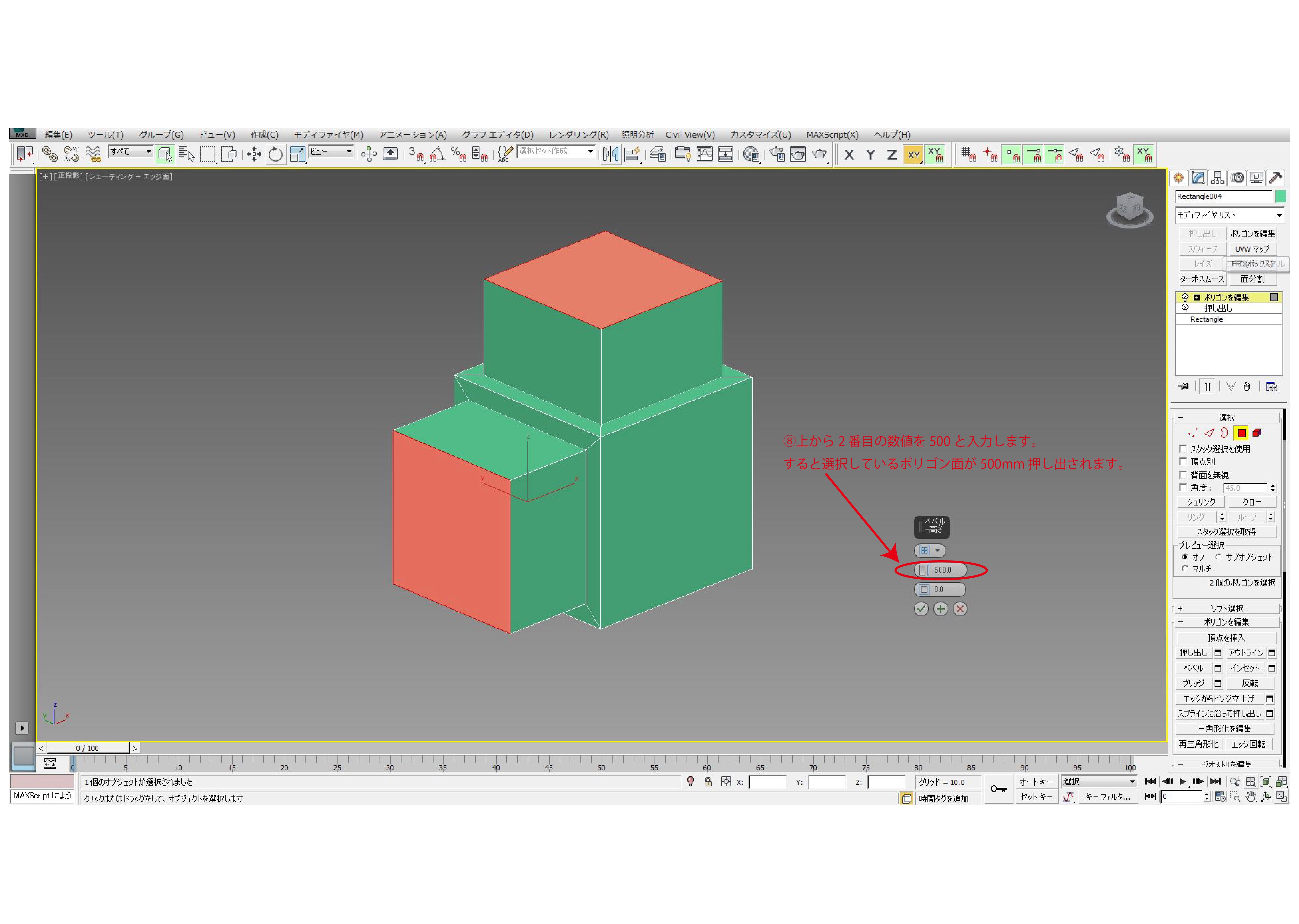Open the すべて selection filter dropdown
This screenshot has width=1299, height=924.
click(x=131, y=151)
